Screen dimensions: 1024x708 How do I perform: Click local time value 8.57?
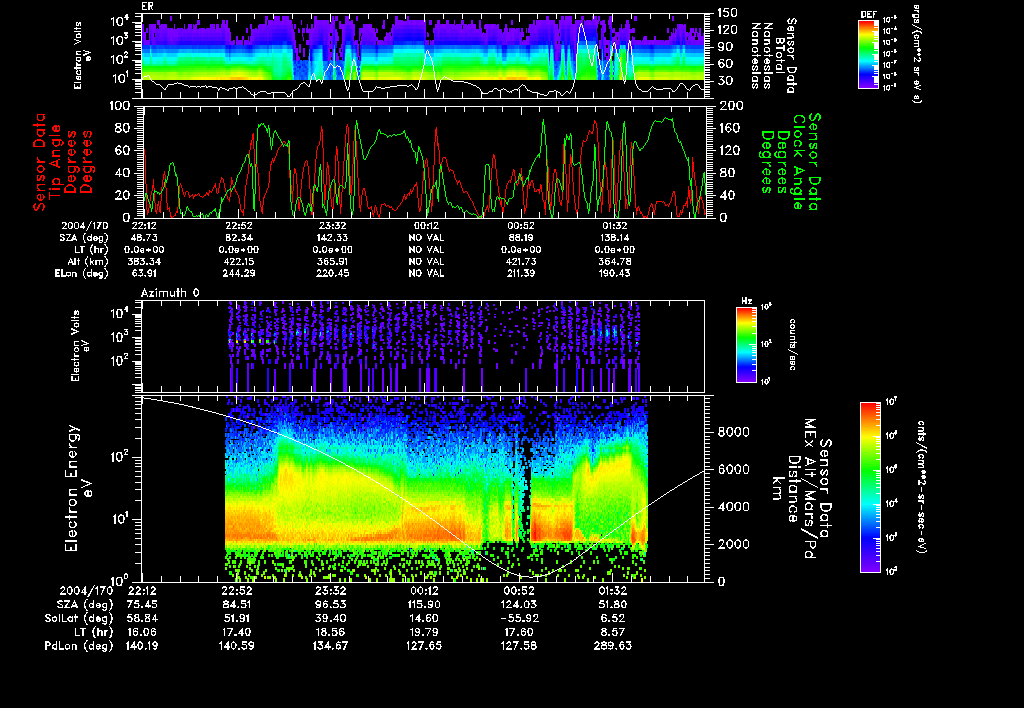pyautogui.click(x=612, y=632)
